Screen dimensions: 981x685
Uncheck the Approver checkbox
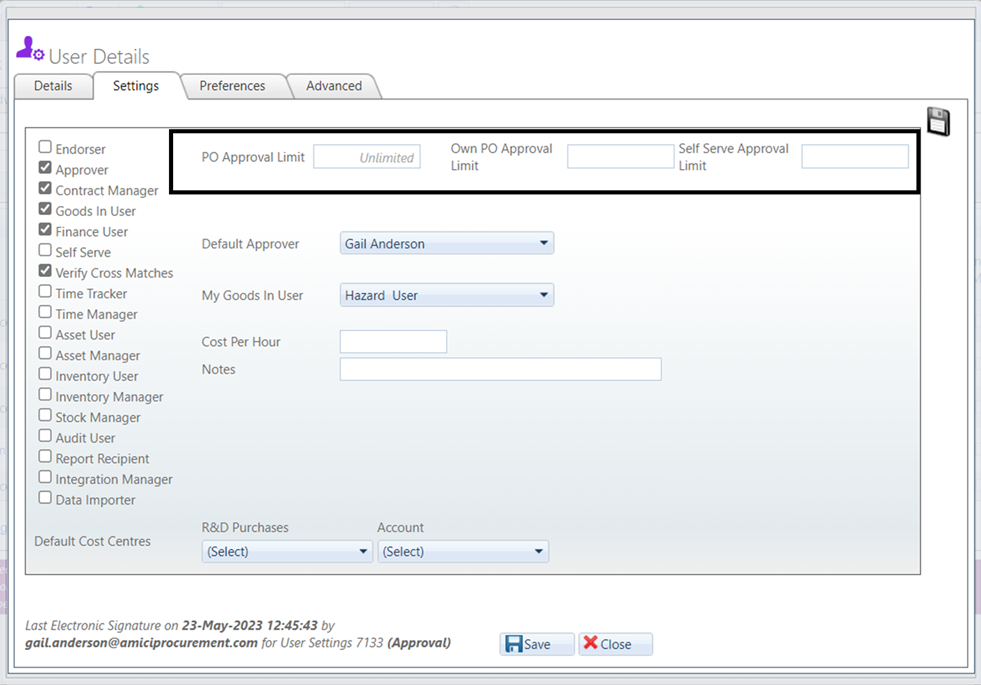coord(44,168)
